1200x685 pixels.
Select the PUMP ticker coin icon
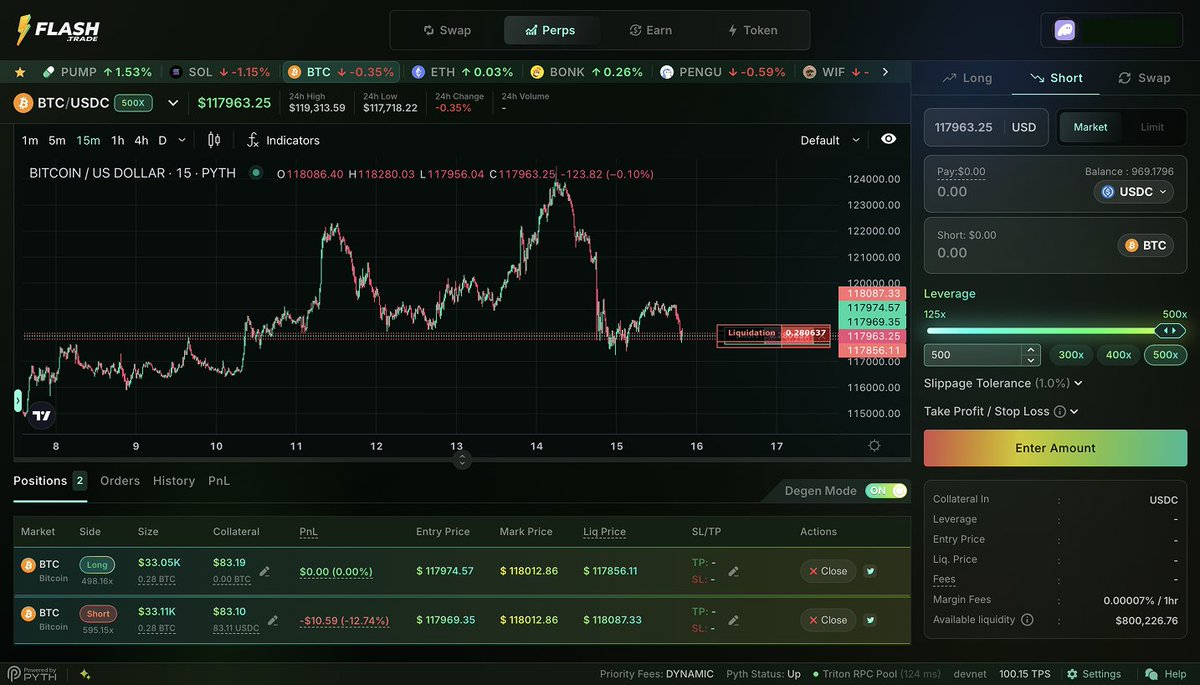click(48, 72)
